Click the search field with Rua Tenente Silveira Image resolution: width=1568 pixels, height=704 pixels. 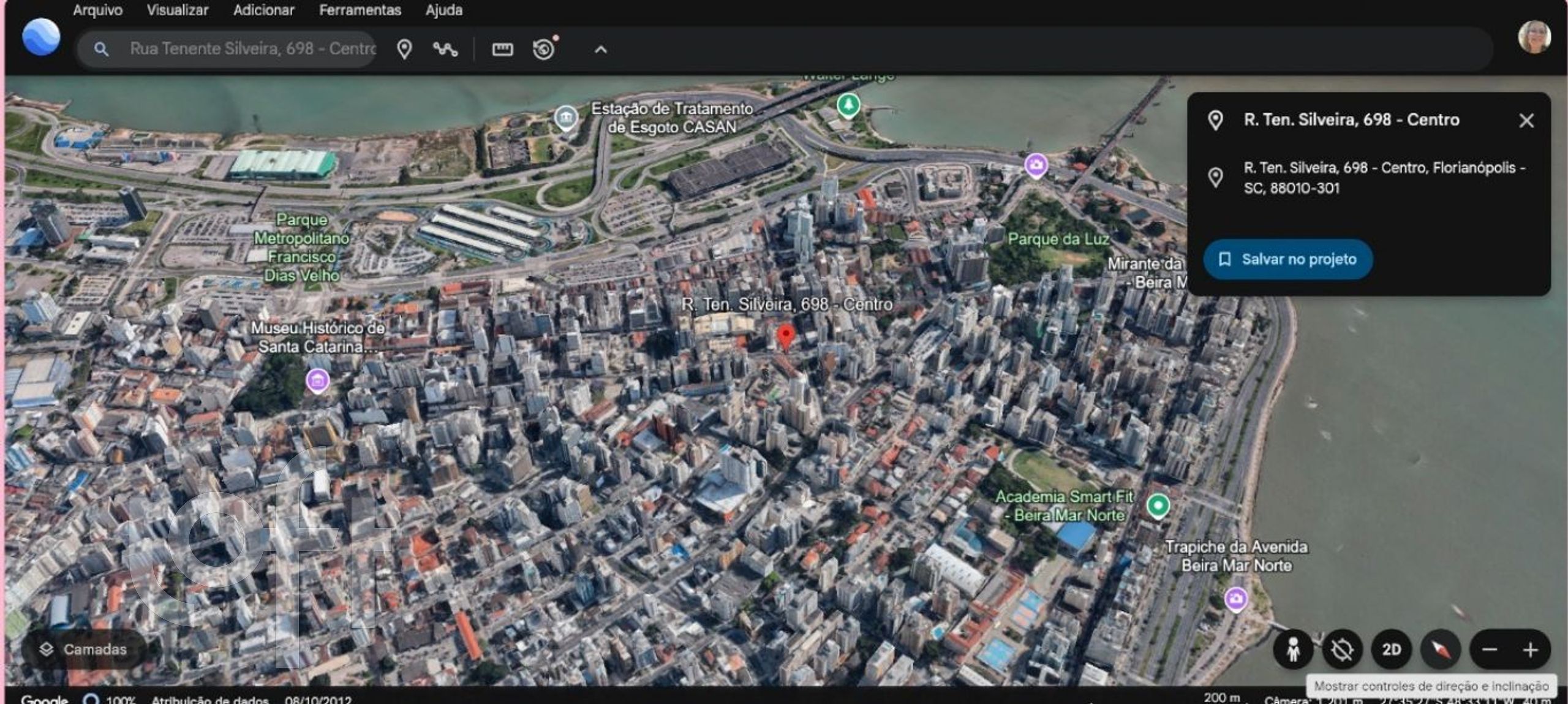251,49
